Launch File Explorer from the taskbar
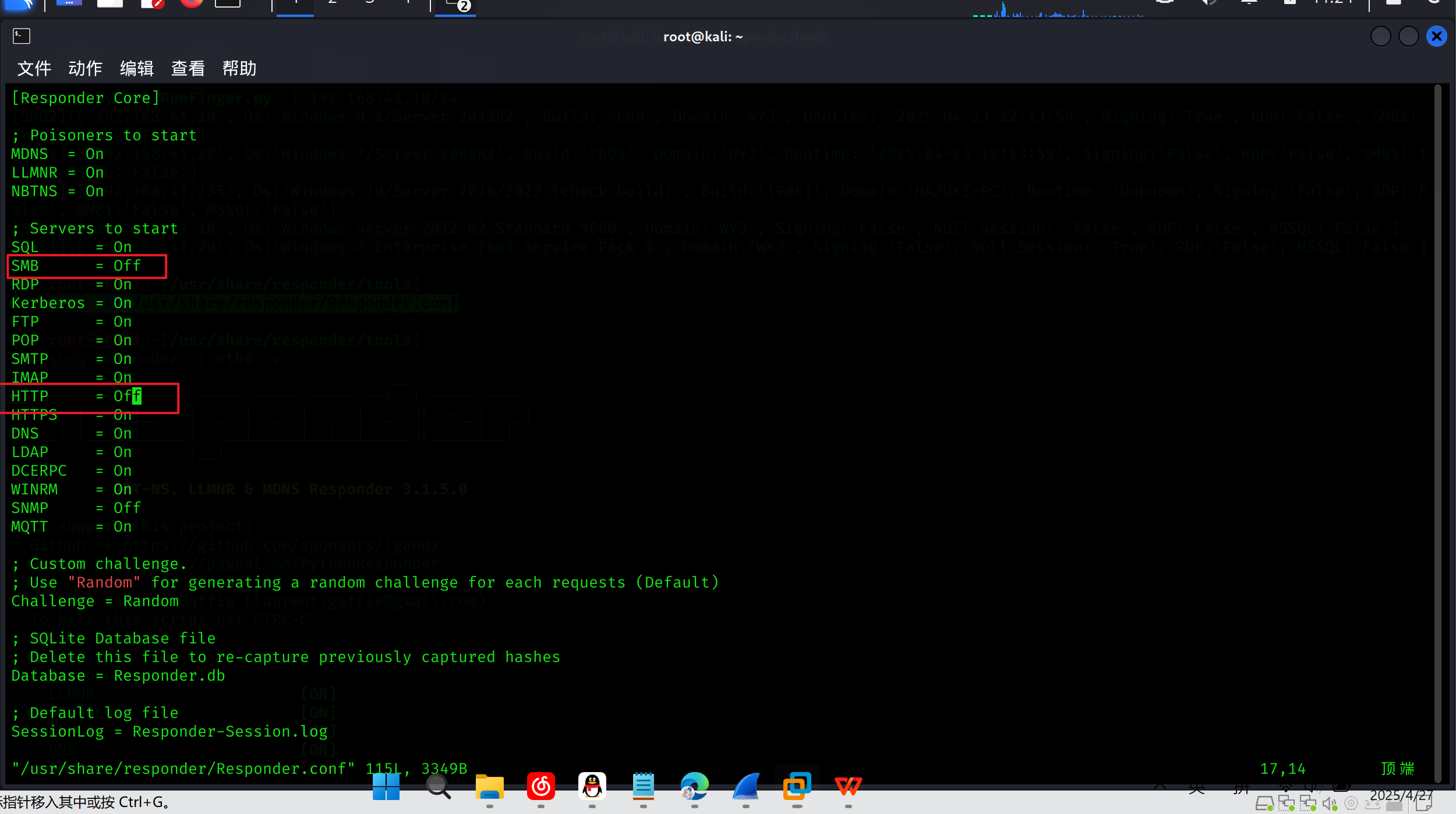1456x814 pixels. 489,787
